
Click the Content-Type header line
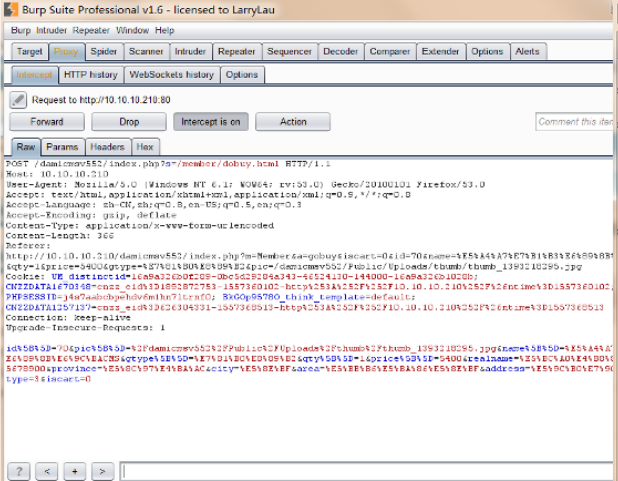pos(140,225)
